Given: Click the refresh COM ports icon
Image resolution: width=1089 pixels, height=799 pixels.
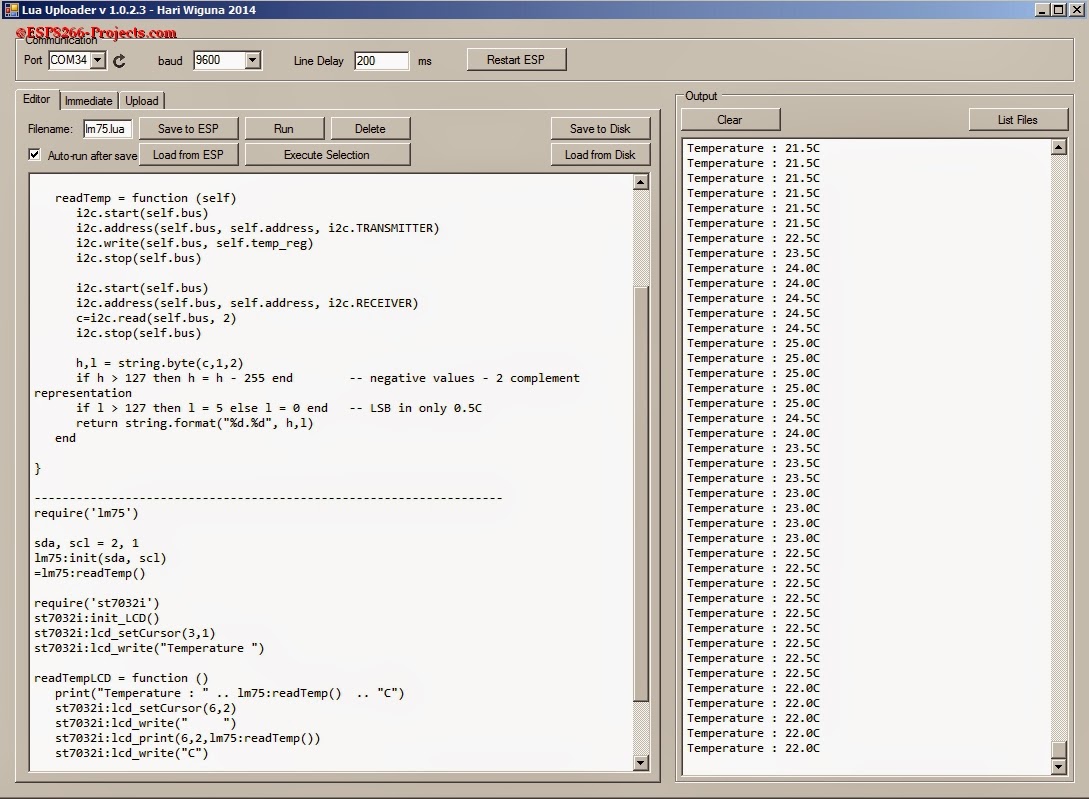Looking at the screenshot, I should [x=119, y=61].
